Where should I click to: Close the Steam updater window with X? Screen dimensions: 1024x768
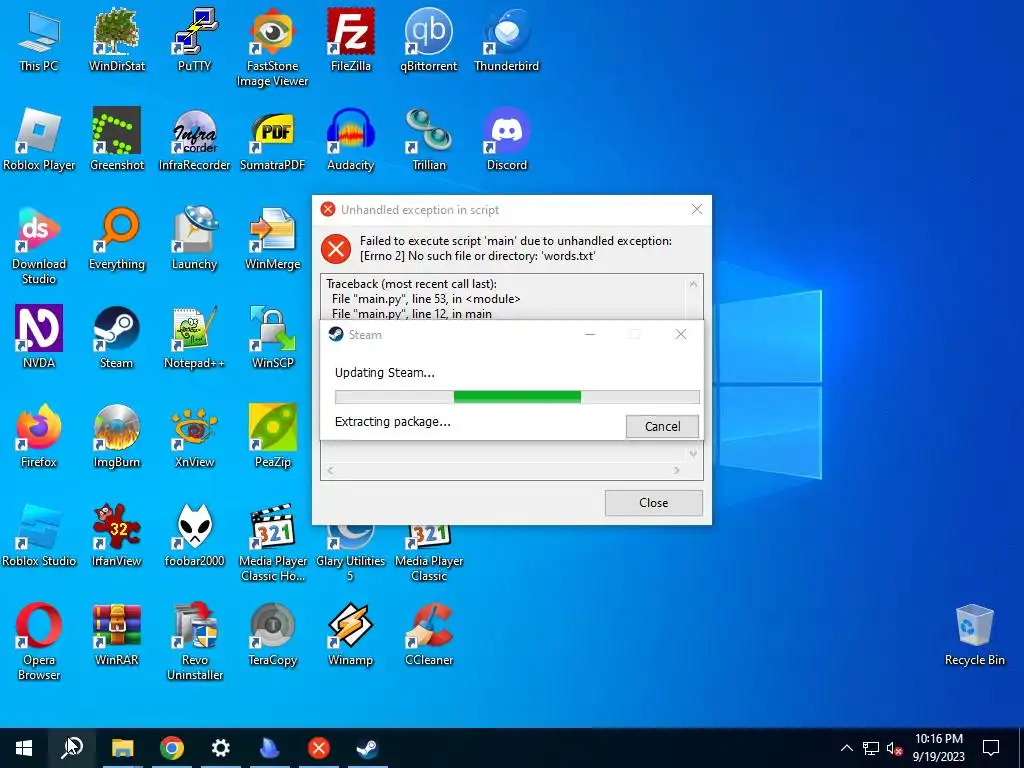pos(680,334)
